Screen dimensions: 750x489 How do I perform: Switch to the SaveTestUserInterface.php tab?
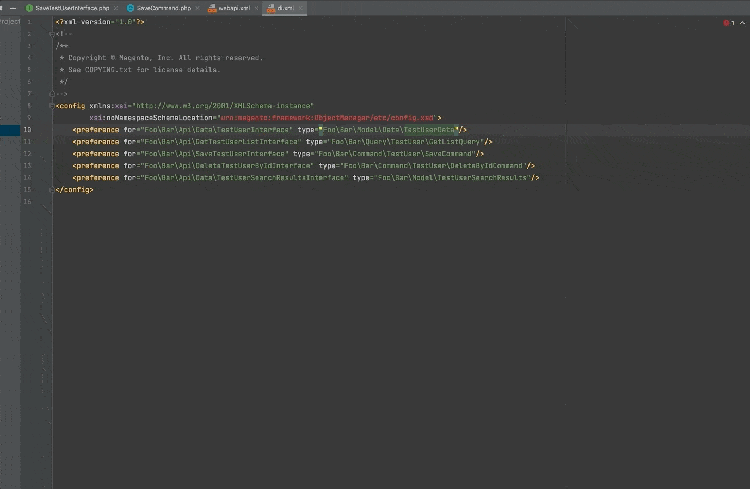click(71, 7)
